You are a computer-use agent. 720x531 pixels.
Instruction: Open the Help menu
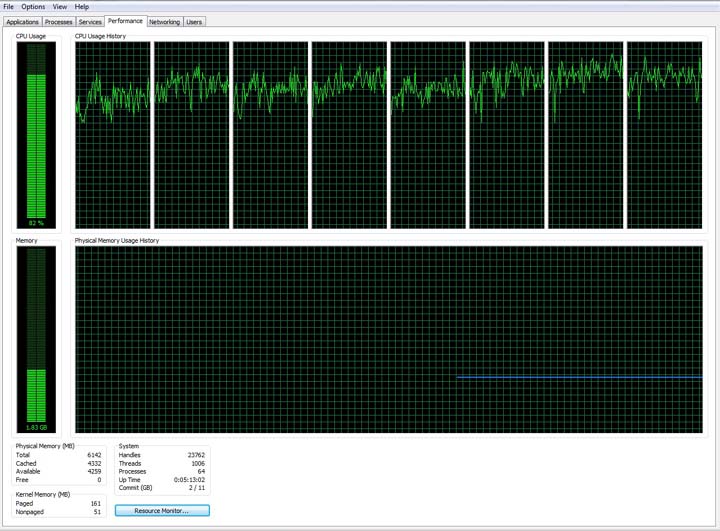coord(82,7)
